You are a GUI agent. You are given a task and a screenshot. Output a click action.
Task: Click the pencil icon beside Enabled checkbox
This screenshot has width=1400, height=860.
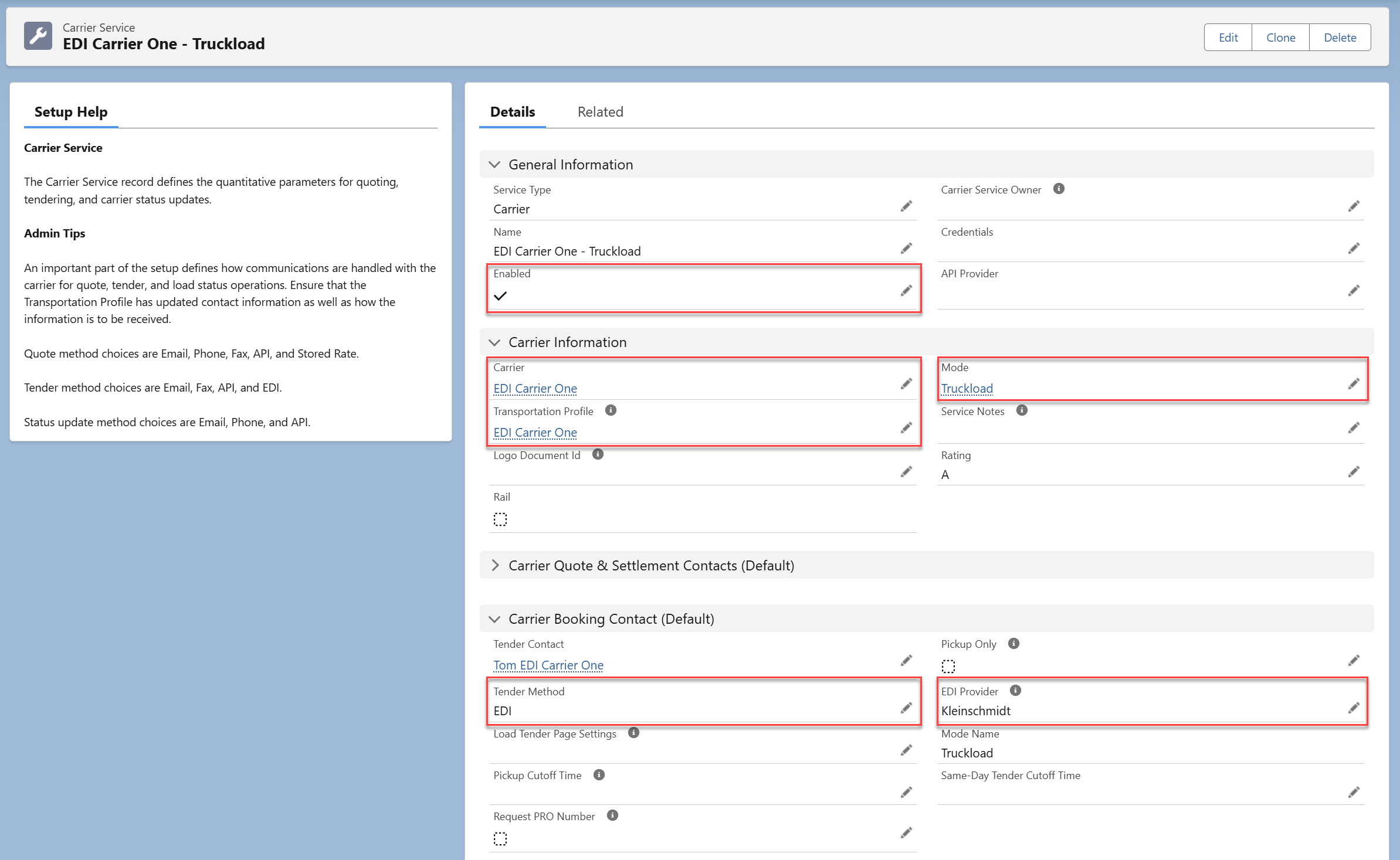906,291
